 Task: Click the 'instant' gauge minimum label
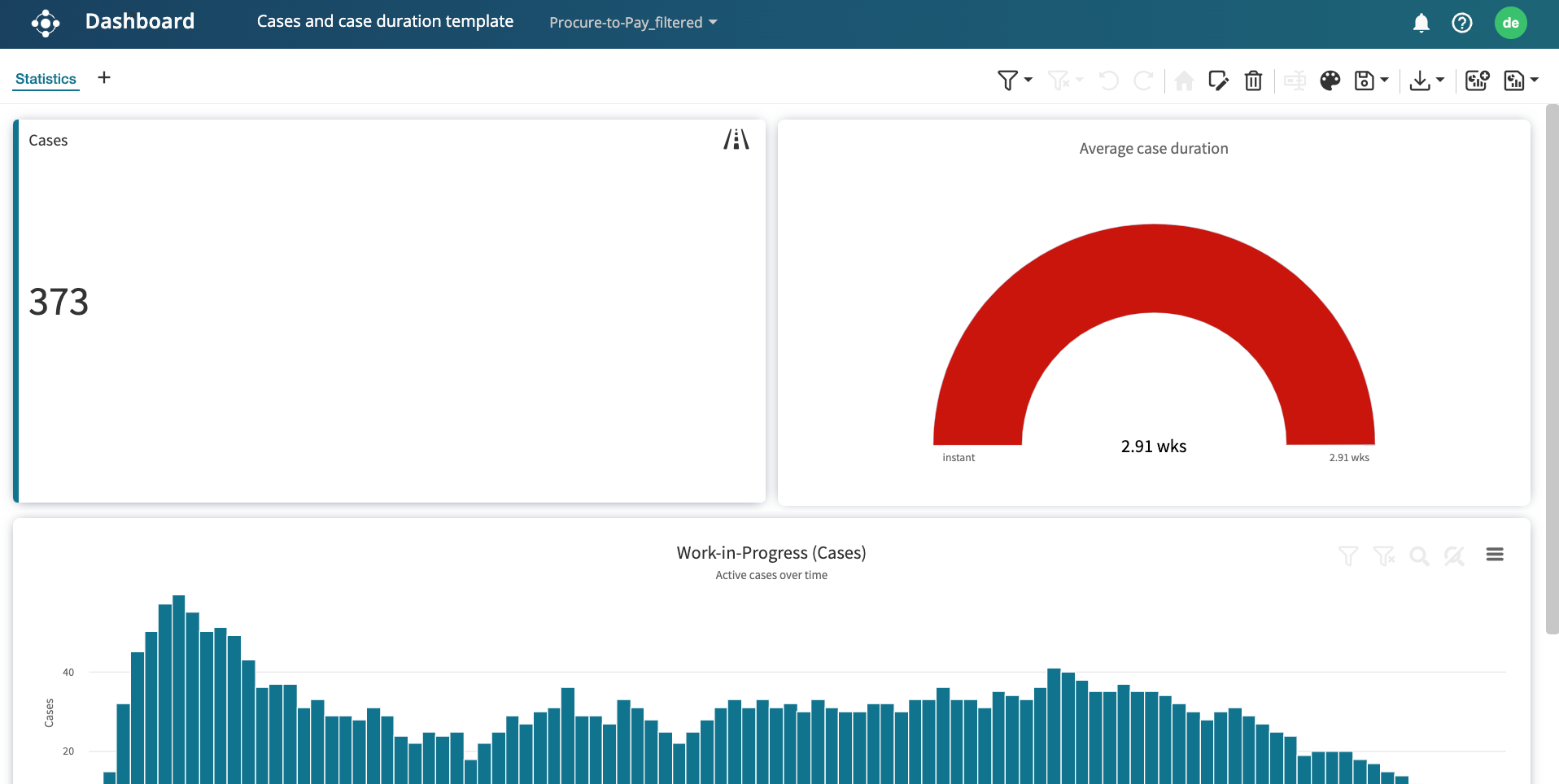tap(959, 458)
